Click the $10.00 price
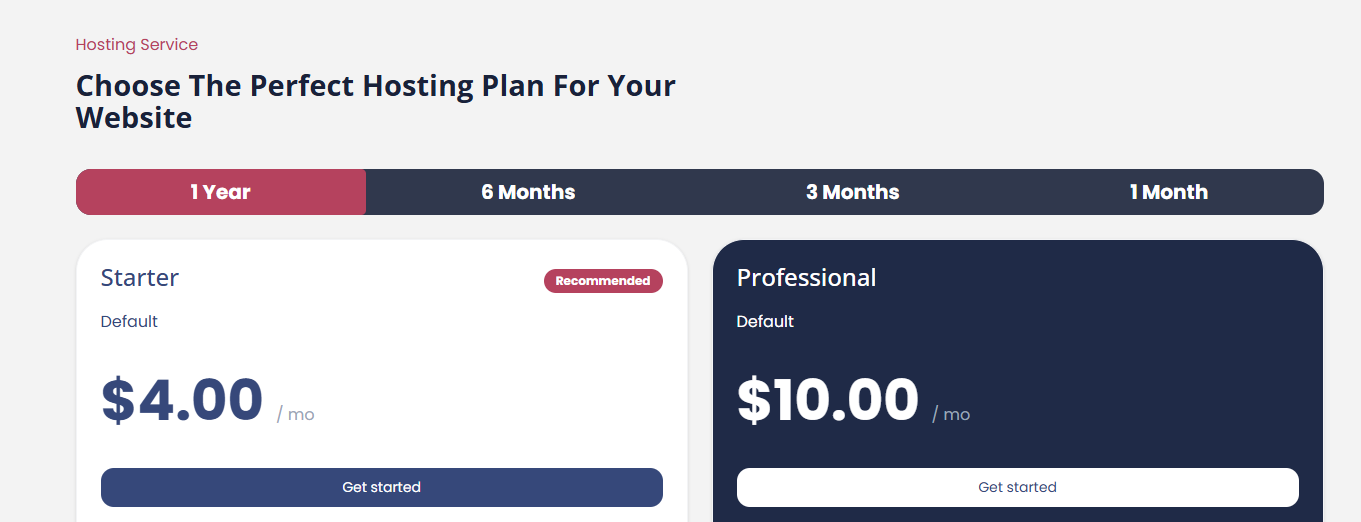Image resolution: width=1361 pixels, height=522 pixels. pyautogui.click(x=827, y=400)
